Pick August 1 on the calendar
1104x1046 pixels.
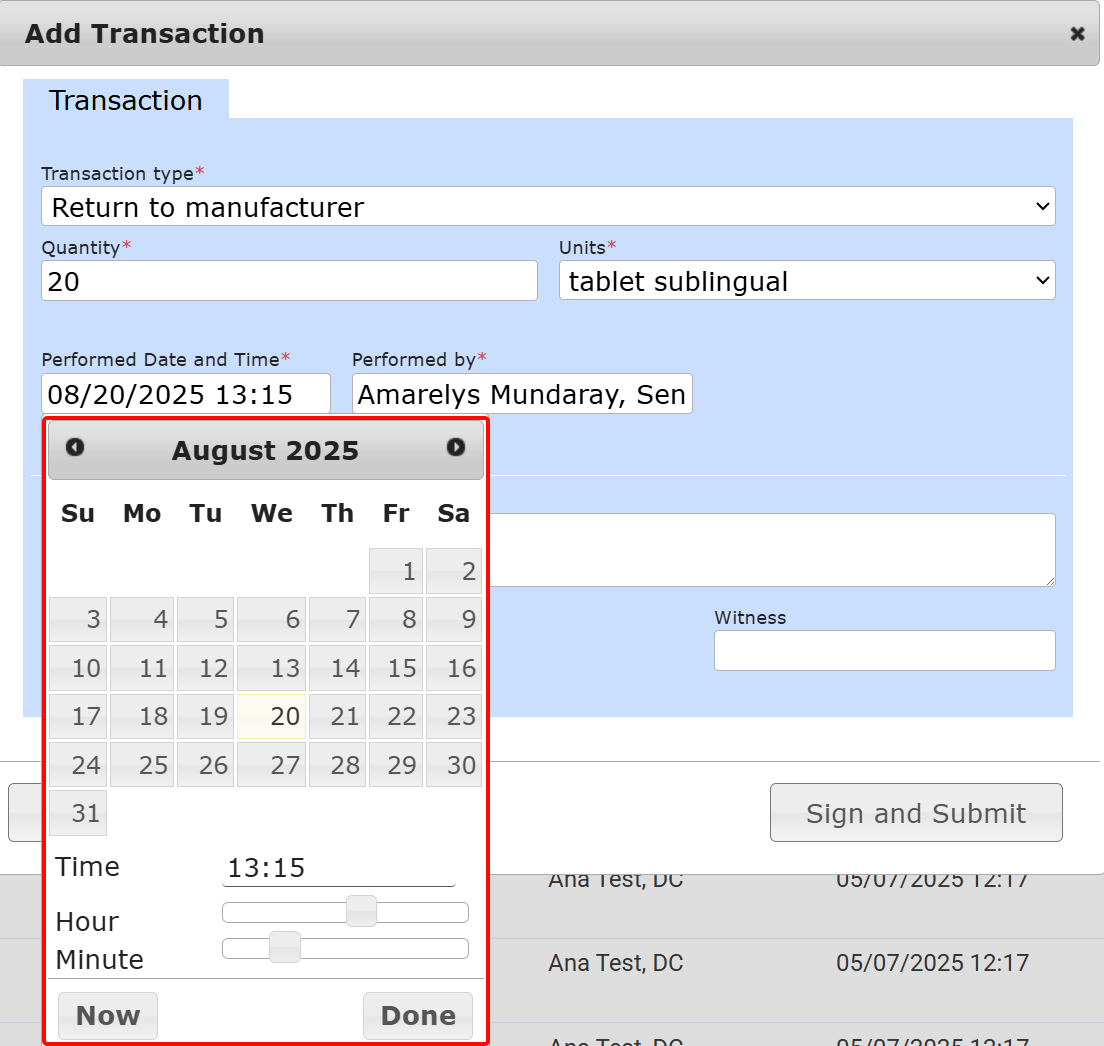click(x=396, y=571)
